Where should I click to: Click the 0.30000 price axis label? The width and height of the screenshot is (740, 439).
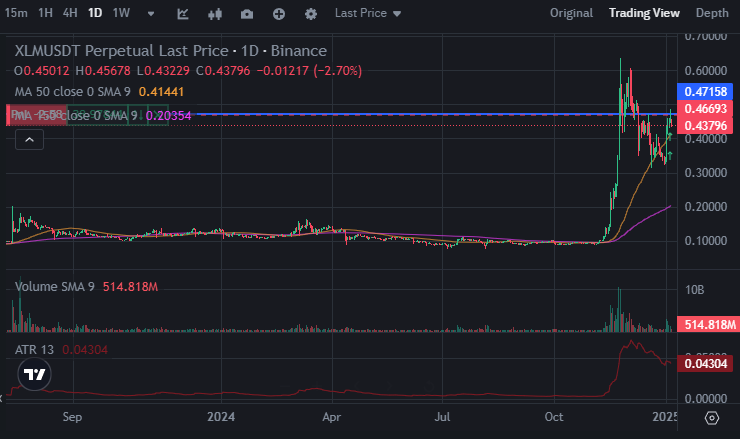click(x=706, y=173)
